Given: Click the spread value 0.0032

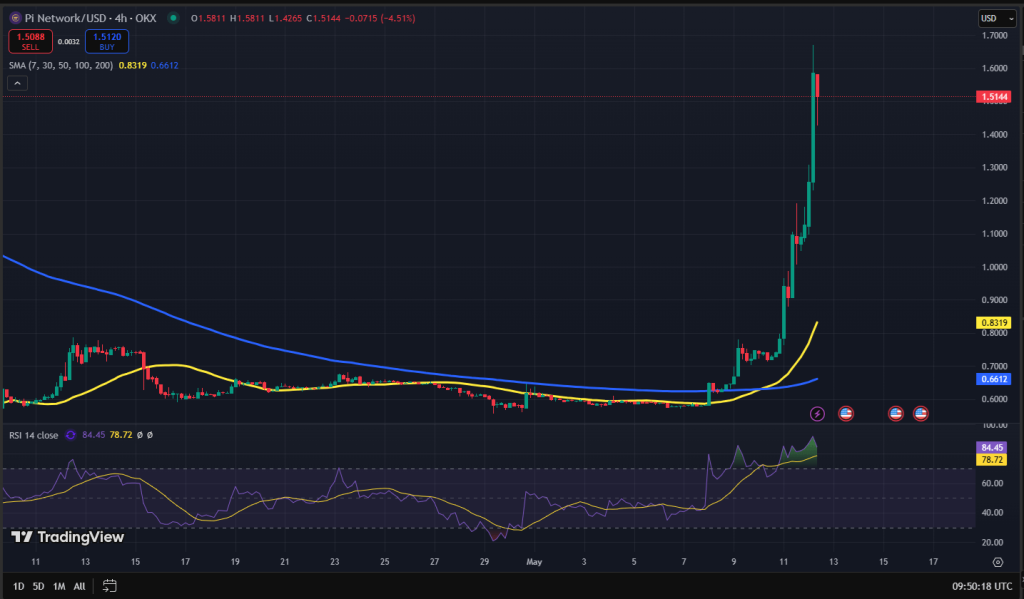Looking at the screenshot, I should 69,42.
